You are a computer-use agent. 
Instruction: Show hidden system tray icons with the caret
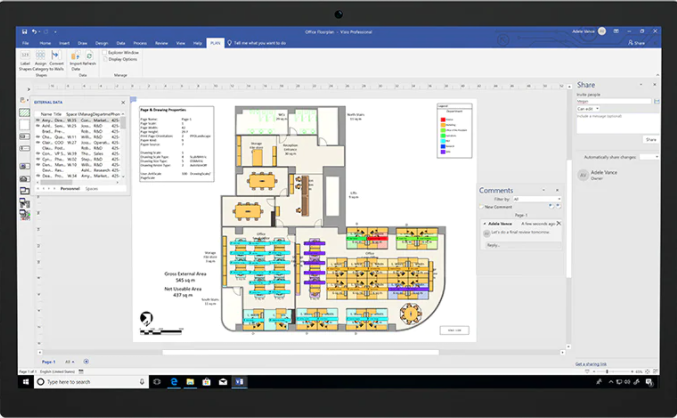click(x=611, y=382)
